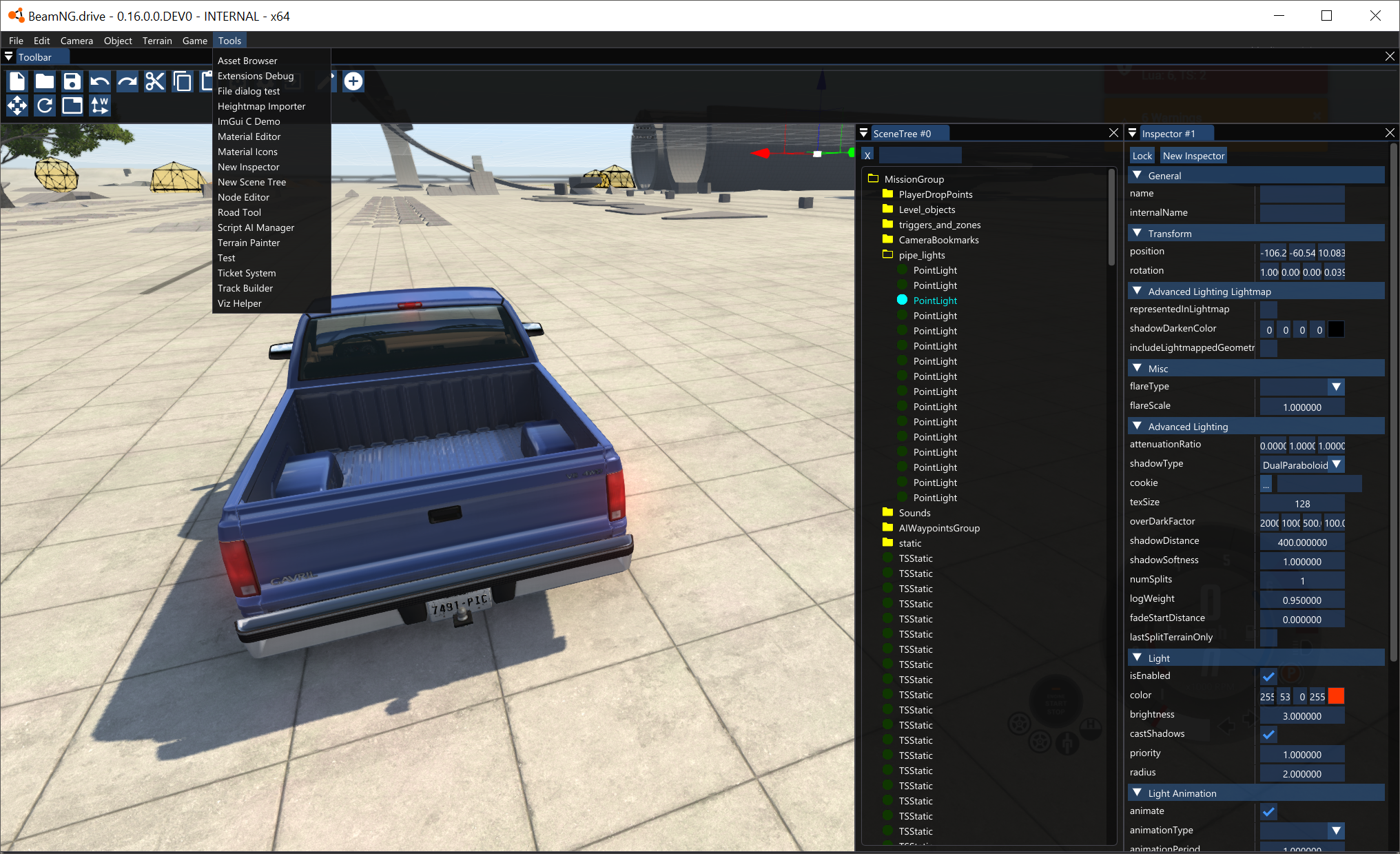Open the shadowDarkenColor black swatch
This screenshot has width=1400, height=854.
[1336, 329]
